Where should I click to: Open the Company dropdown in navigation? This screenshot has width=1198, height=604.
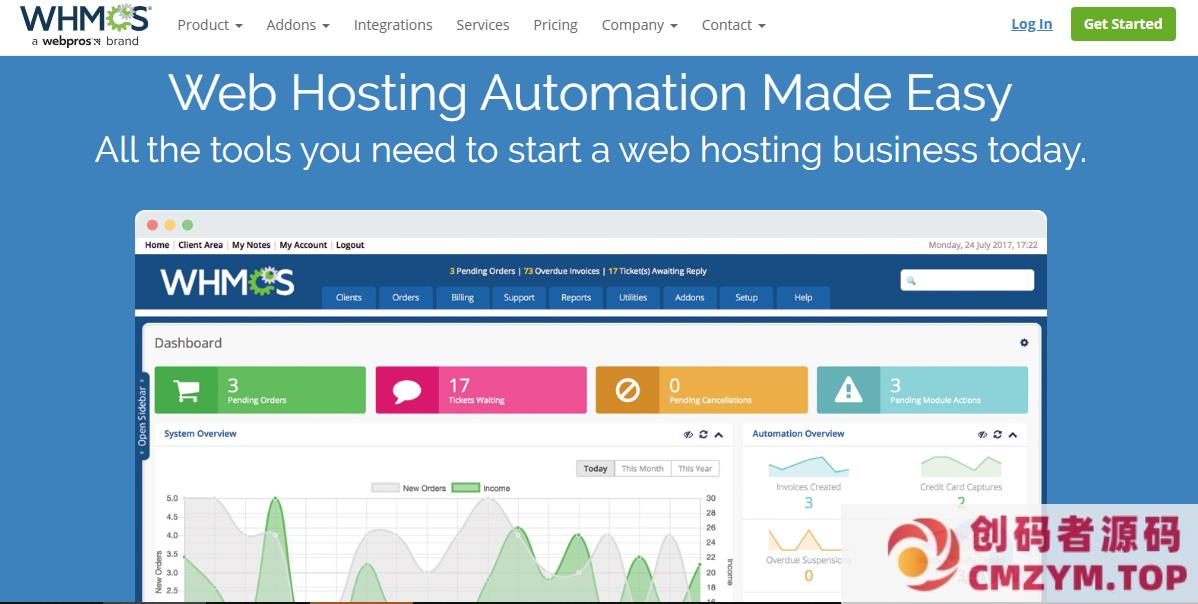point(639,25)
